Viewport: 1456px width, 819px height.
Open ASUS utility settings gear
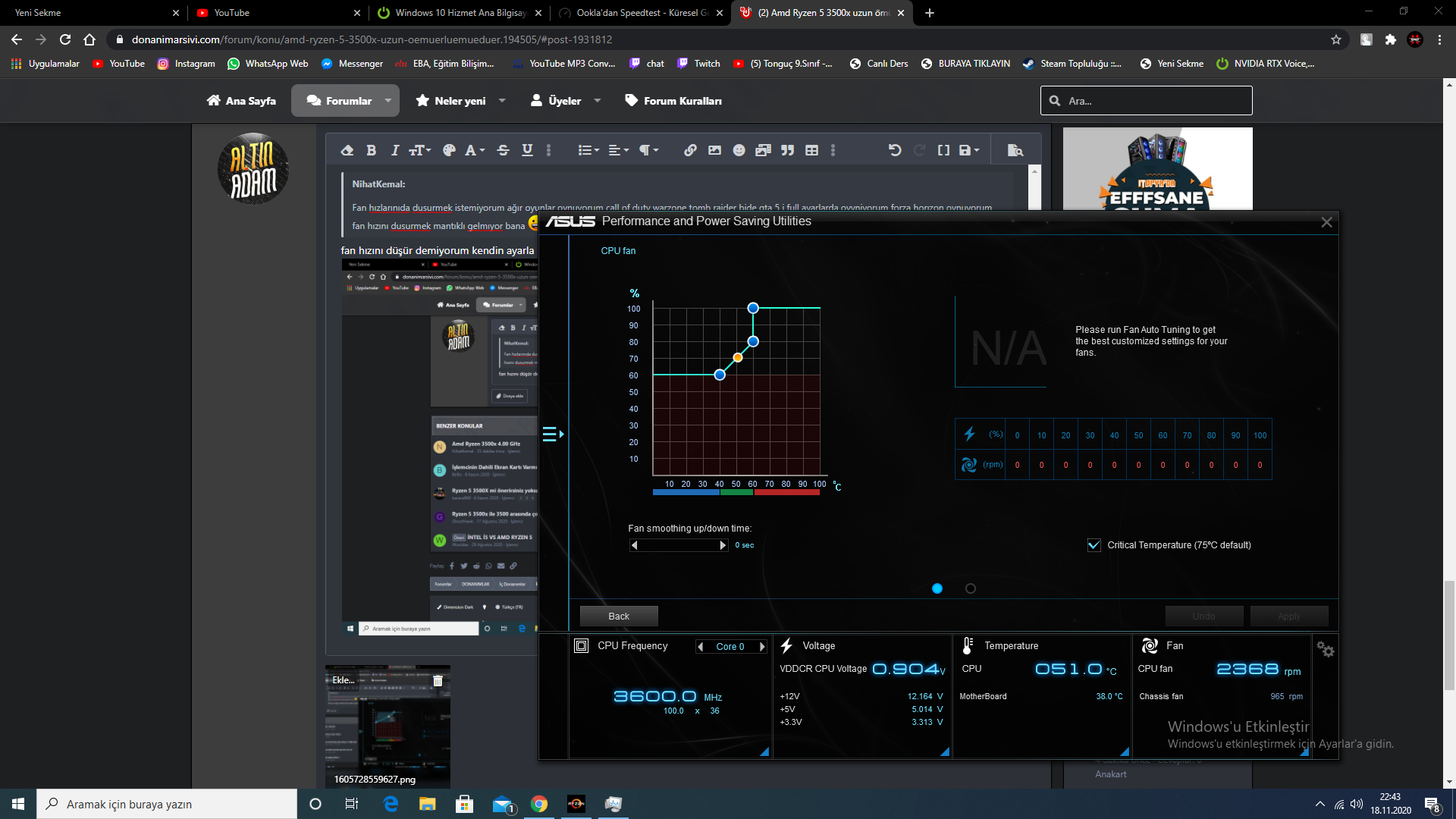click(1325, 649)
